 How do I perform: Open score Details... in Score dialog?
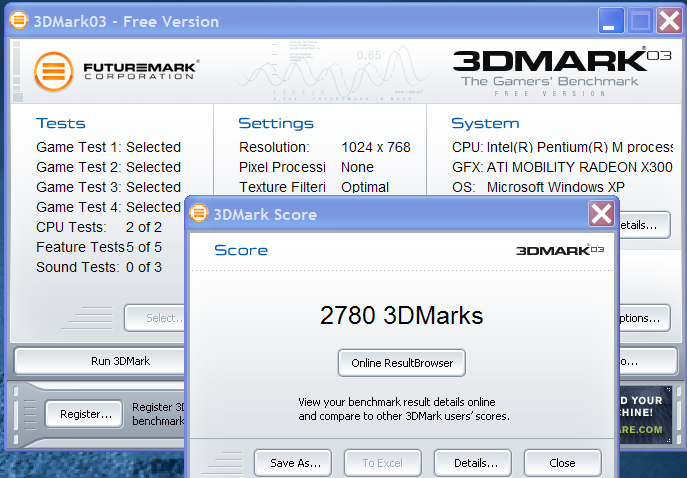point(473,463)
